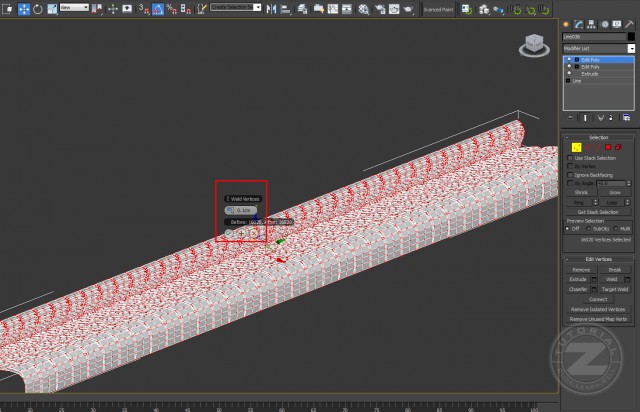Open the Display panel tab

pos(617,24)
